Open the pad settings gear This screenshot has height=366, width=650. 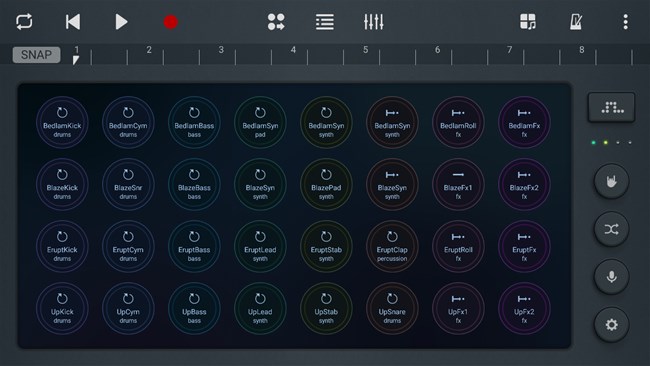[x=611, y=325]
